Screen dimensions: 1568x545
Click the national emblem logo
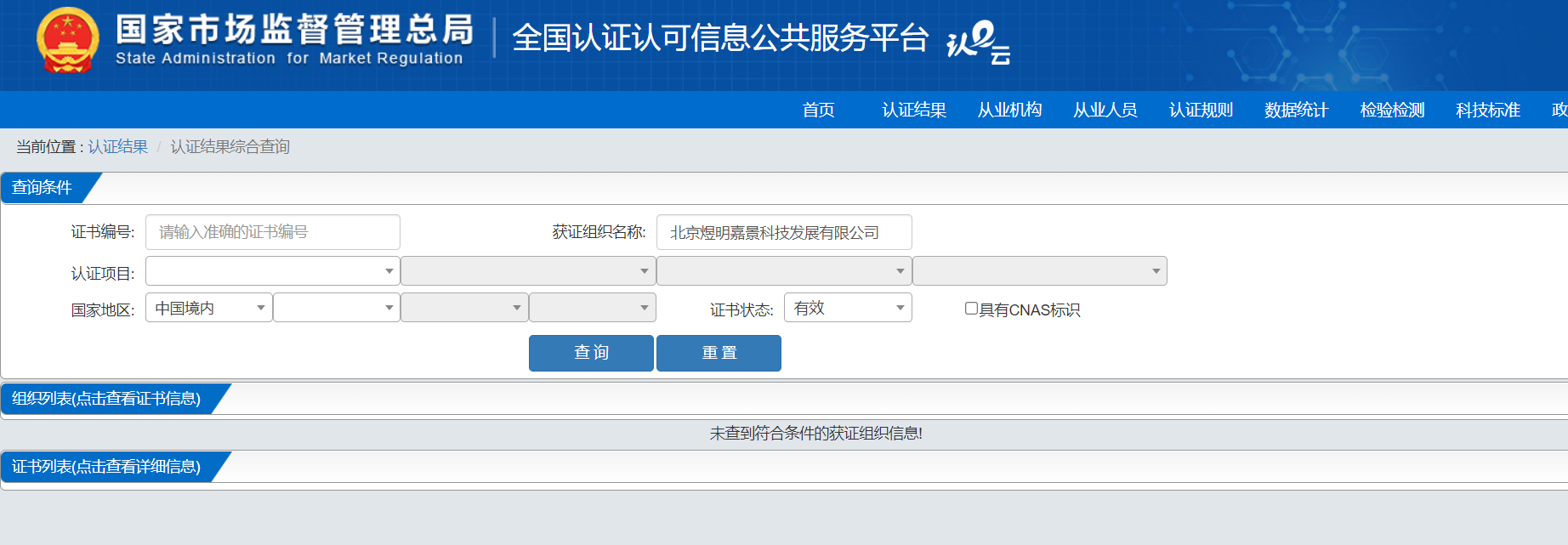[x=68, y=40]
